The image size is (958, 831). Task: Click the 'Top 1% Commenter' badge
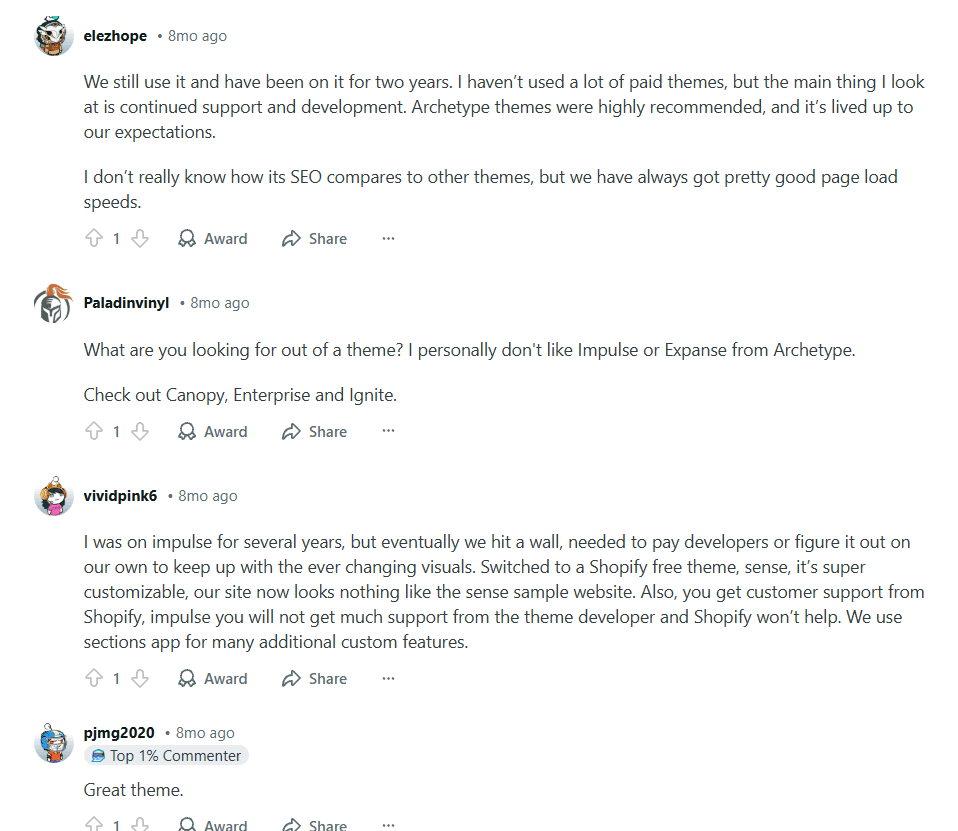point(166,755)
